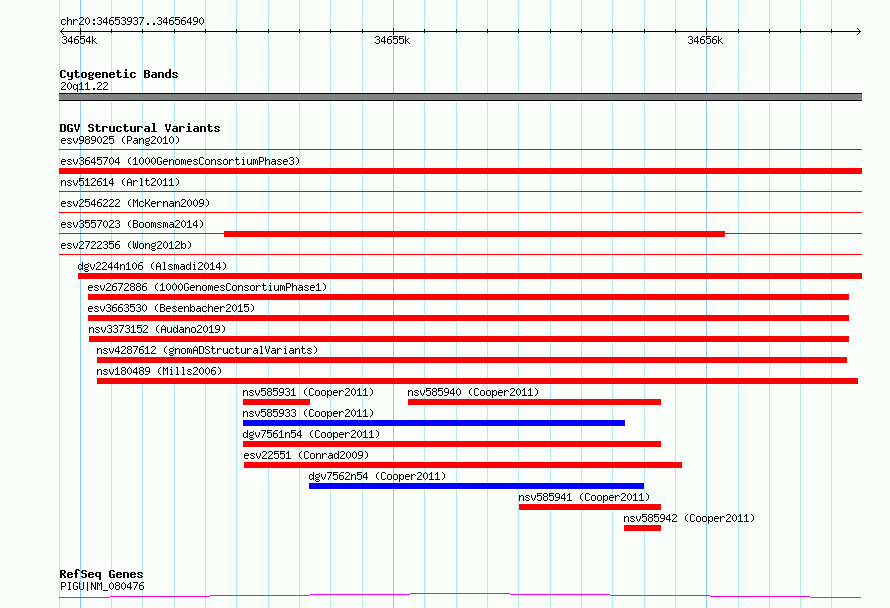Select the thick red bar of esv3557023
This screenshot has width=890, height=608.
tap(475, 234)
